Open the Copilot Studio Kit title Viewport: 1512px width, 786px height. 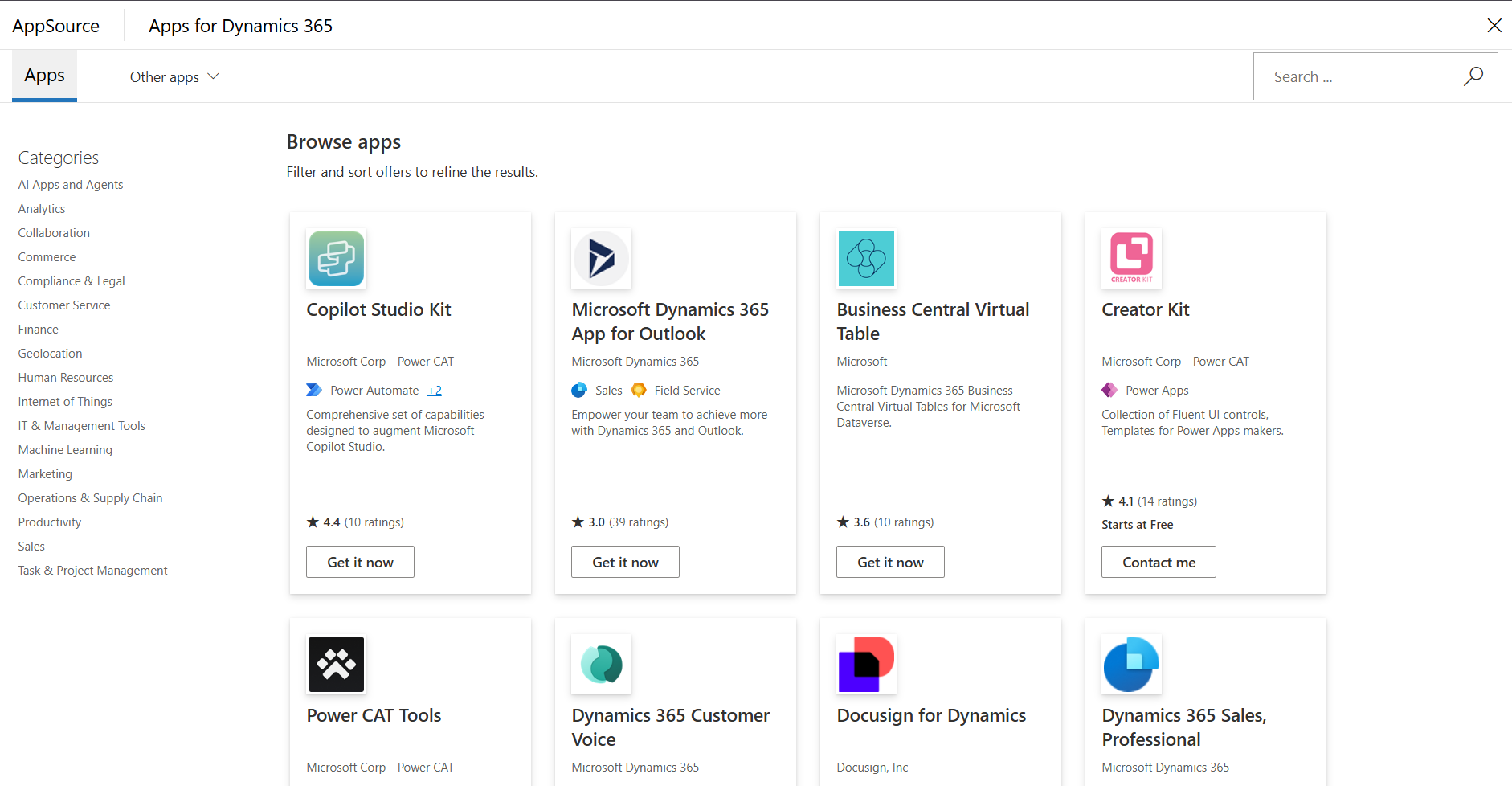[x=378, y=309]
